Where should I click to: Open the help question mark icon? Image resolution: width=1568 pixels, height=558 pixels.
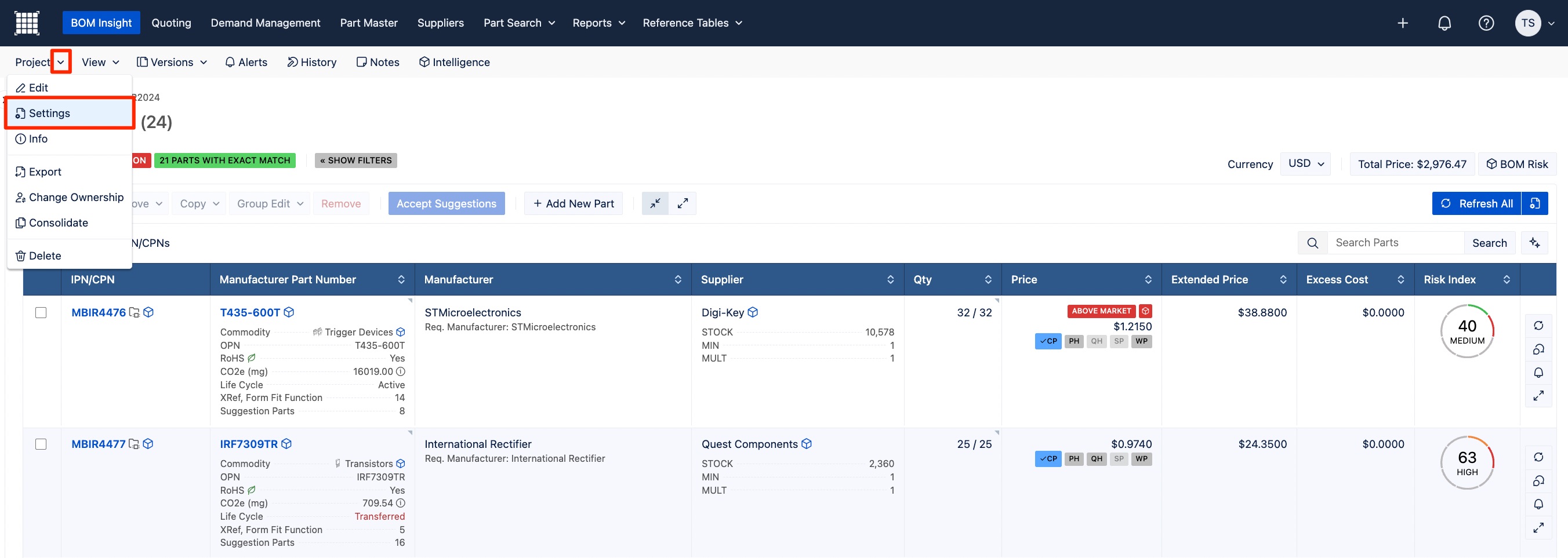(1486, 23)
